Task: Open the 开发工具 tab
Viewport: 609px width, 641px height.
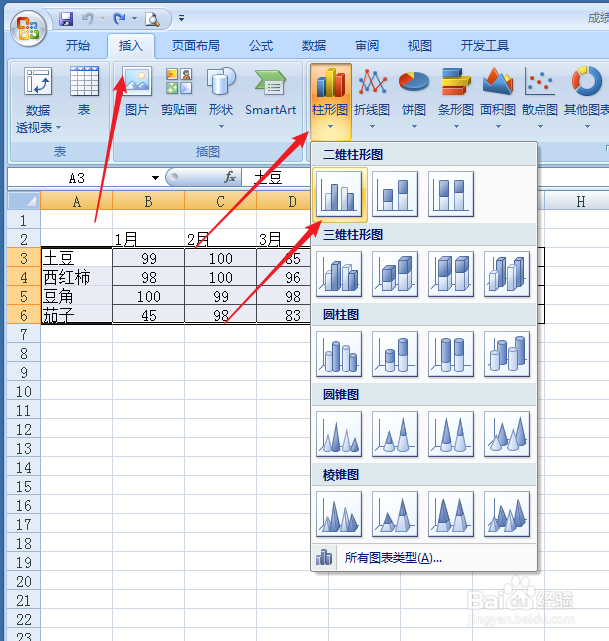Action: tap(484, 45)
